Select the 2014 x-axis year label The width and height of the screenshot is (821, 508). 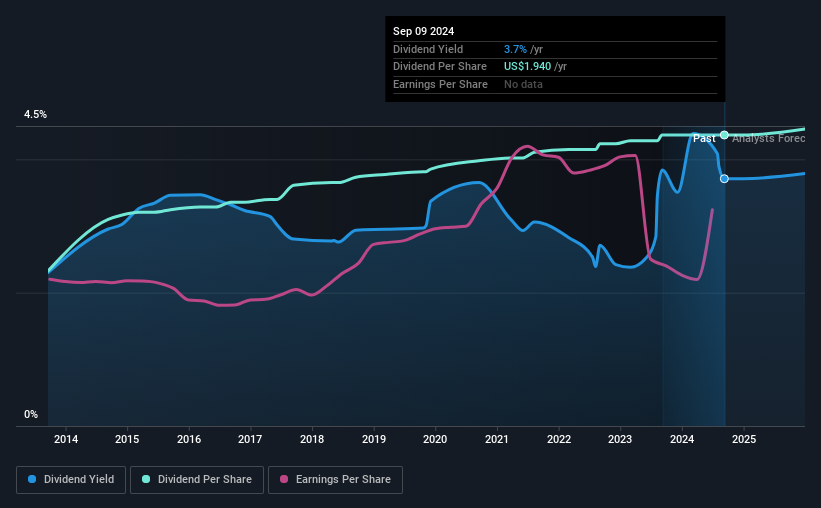pyautogui.click(x=66, y=439)
